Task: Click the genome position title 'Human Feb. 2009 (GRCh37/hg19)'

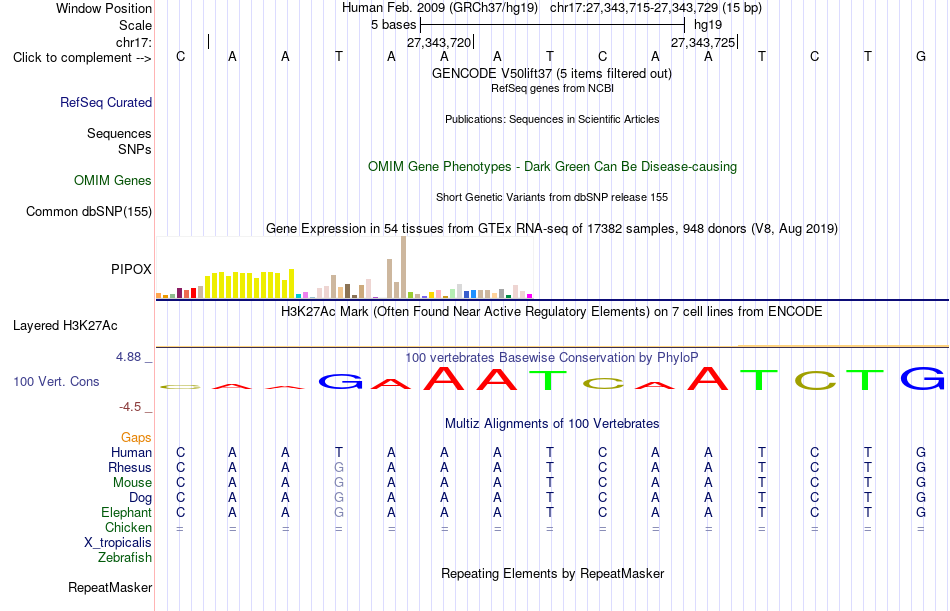Action: pos(440,8)
